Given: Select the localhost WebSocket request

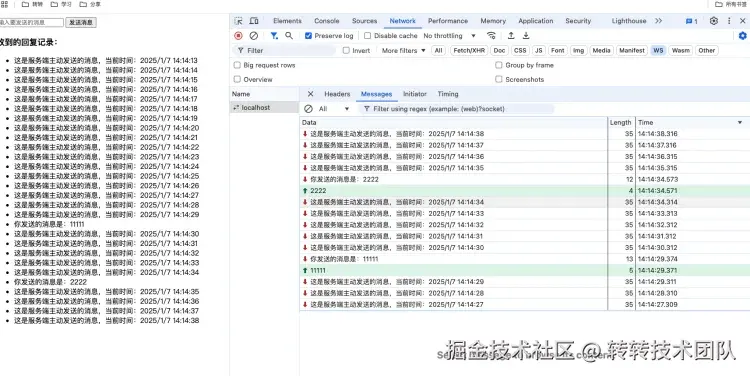Looking at the screenshot, I should pos(264,108).
